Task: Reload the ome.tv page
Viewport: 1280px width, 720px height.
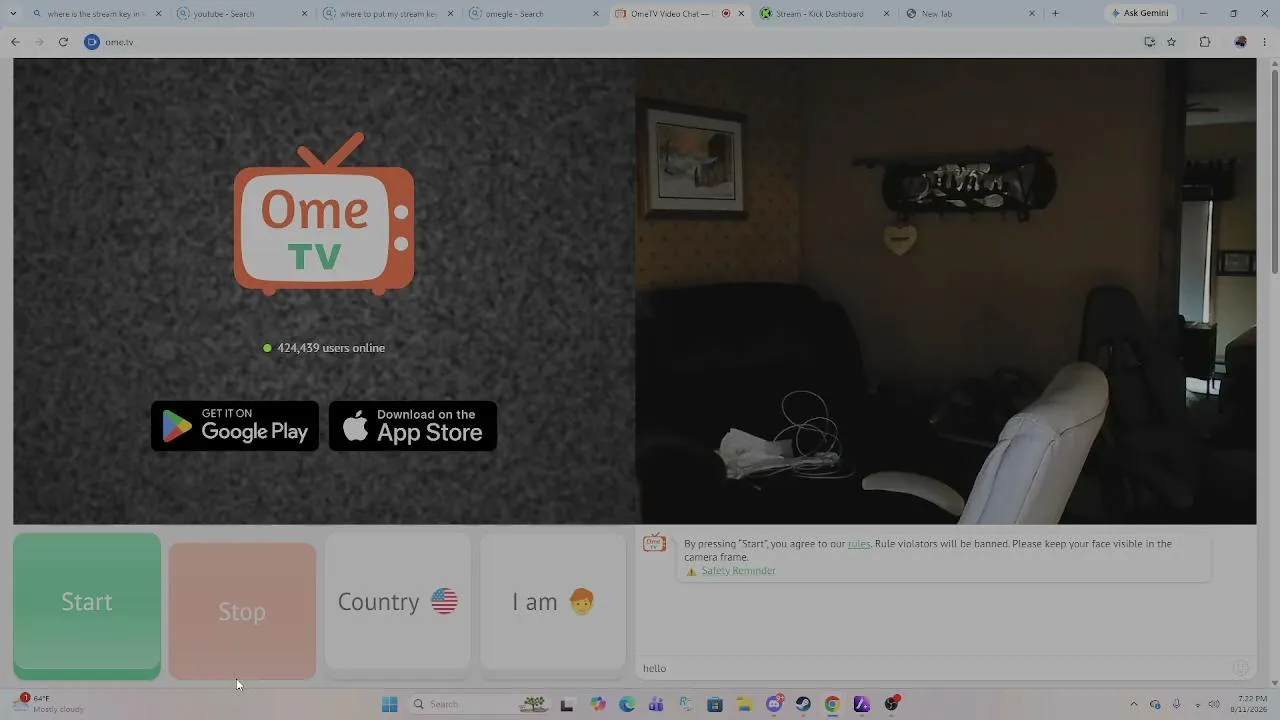Action: pos(63,42)
